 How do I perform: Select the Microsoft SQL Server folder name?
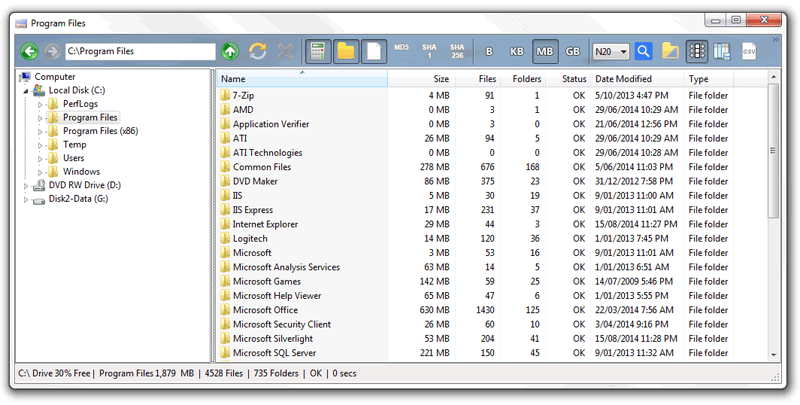click(x=274, y=352)
